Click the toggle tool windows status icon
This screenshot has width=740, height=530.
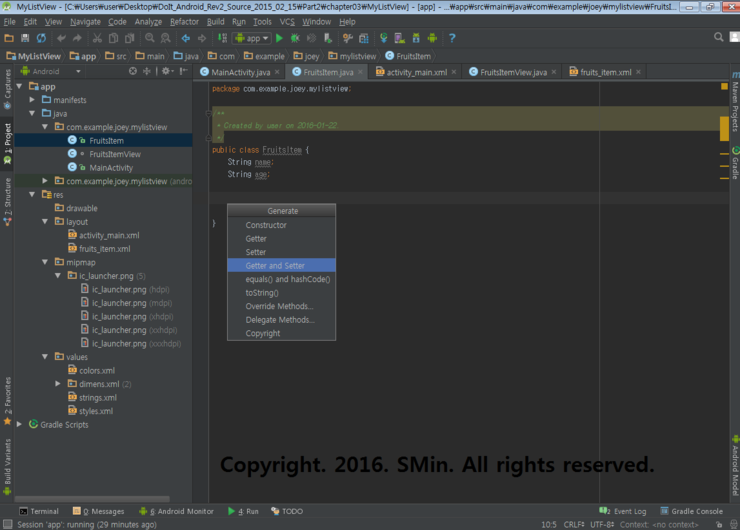tap(7, 524)
